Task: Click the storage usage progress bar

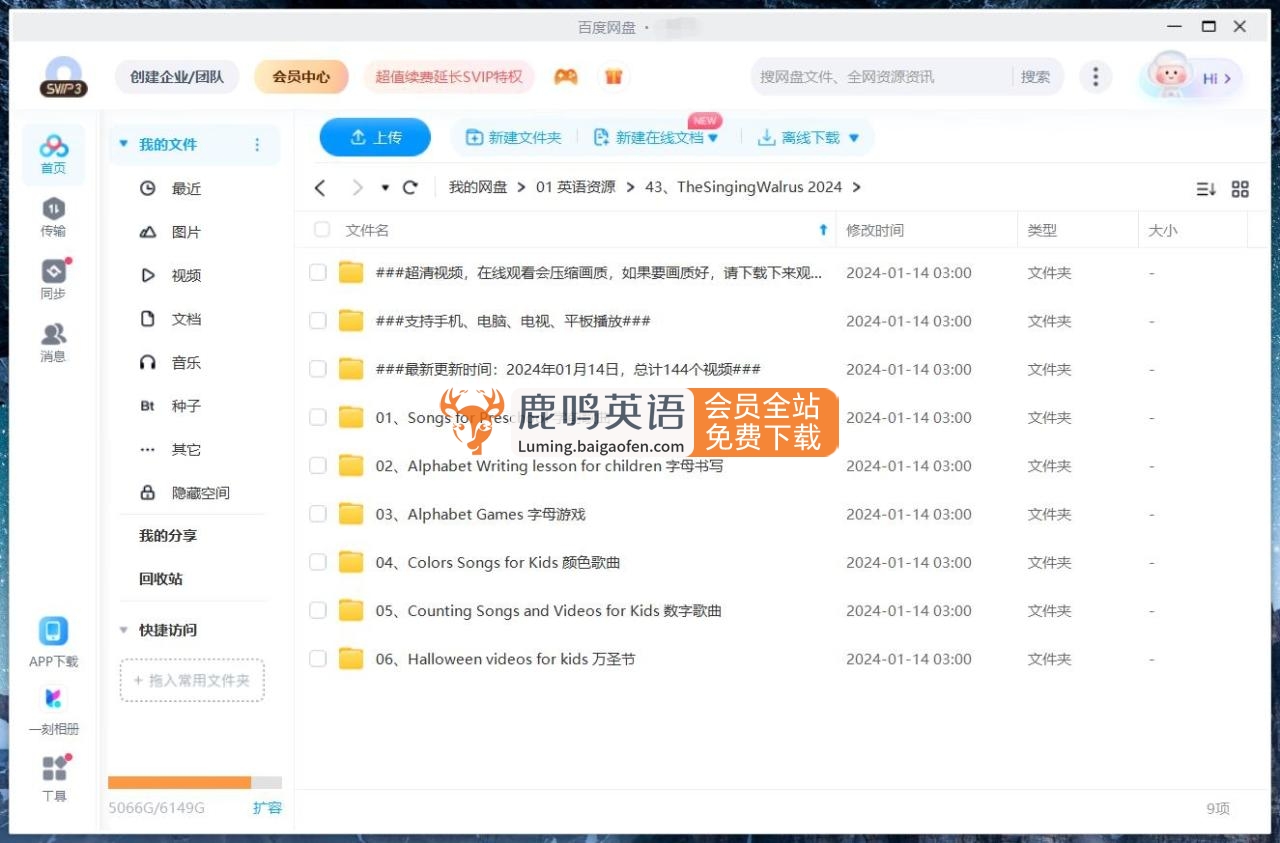Action: [x=195, y=783]
